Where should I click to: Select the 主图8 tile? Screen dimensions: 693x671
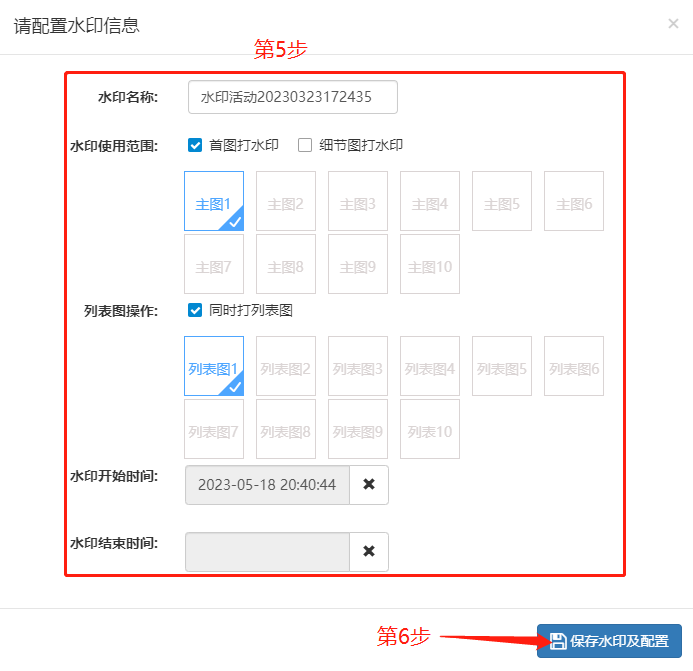pyautogui.click(x=286, y=265)
